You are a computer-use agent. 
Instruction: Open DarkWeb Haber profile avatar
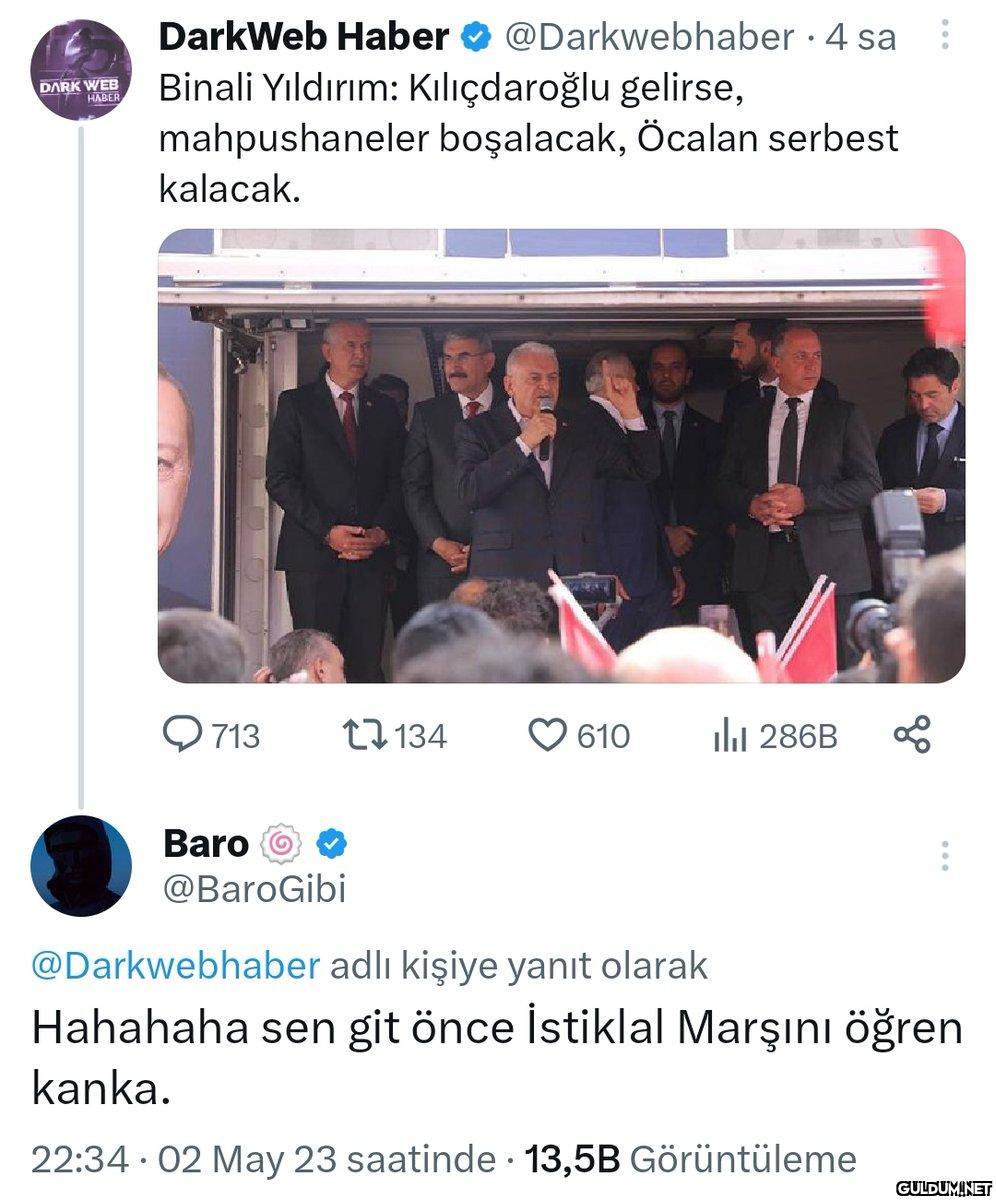[79, 70]
